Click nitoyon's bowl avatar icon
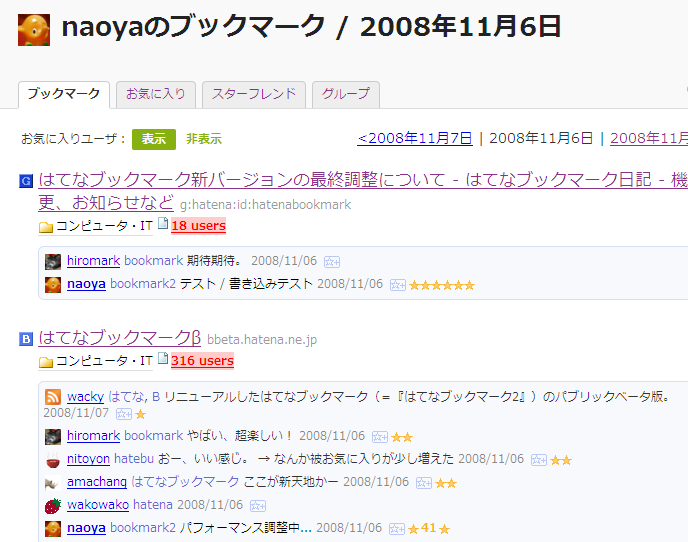Screen dimensions: 688x542 53,460
